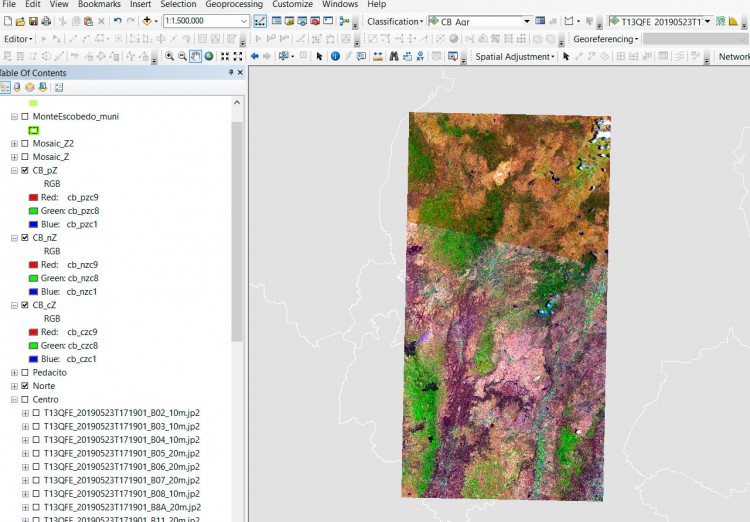Activate the Pan hand tool
Image resolution: width=750 pixels, height=522 pixels.
tap(195, 56)
